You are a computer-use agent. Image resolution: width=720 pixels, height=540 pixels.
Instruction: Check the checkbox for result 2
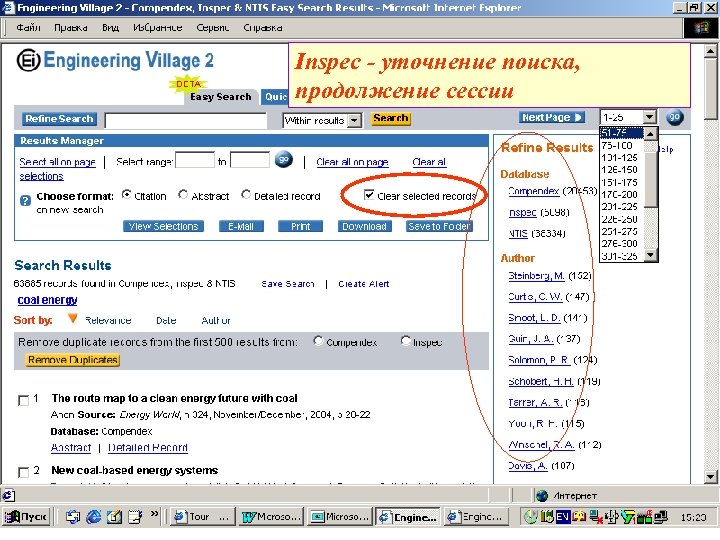(23, 472)
